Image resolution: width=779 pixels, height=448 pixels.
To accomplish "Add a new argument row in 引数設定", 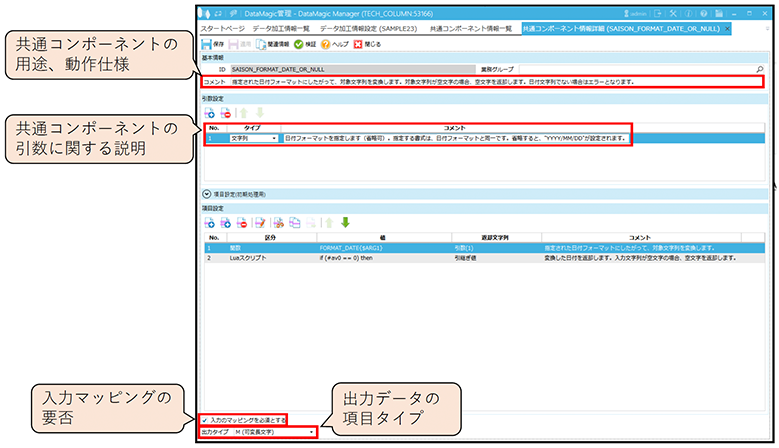I will (208, 116).
